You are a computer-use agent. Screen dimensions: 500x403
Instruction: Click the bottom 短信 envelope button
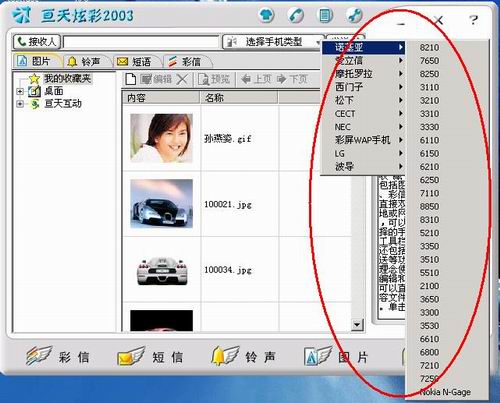click(151, 356)
